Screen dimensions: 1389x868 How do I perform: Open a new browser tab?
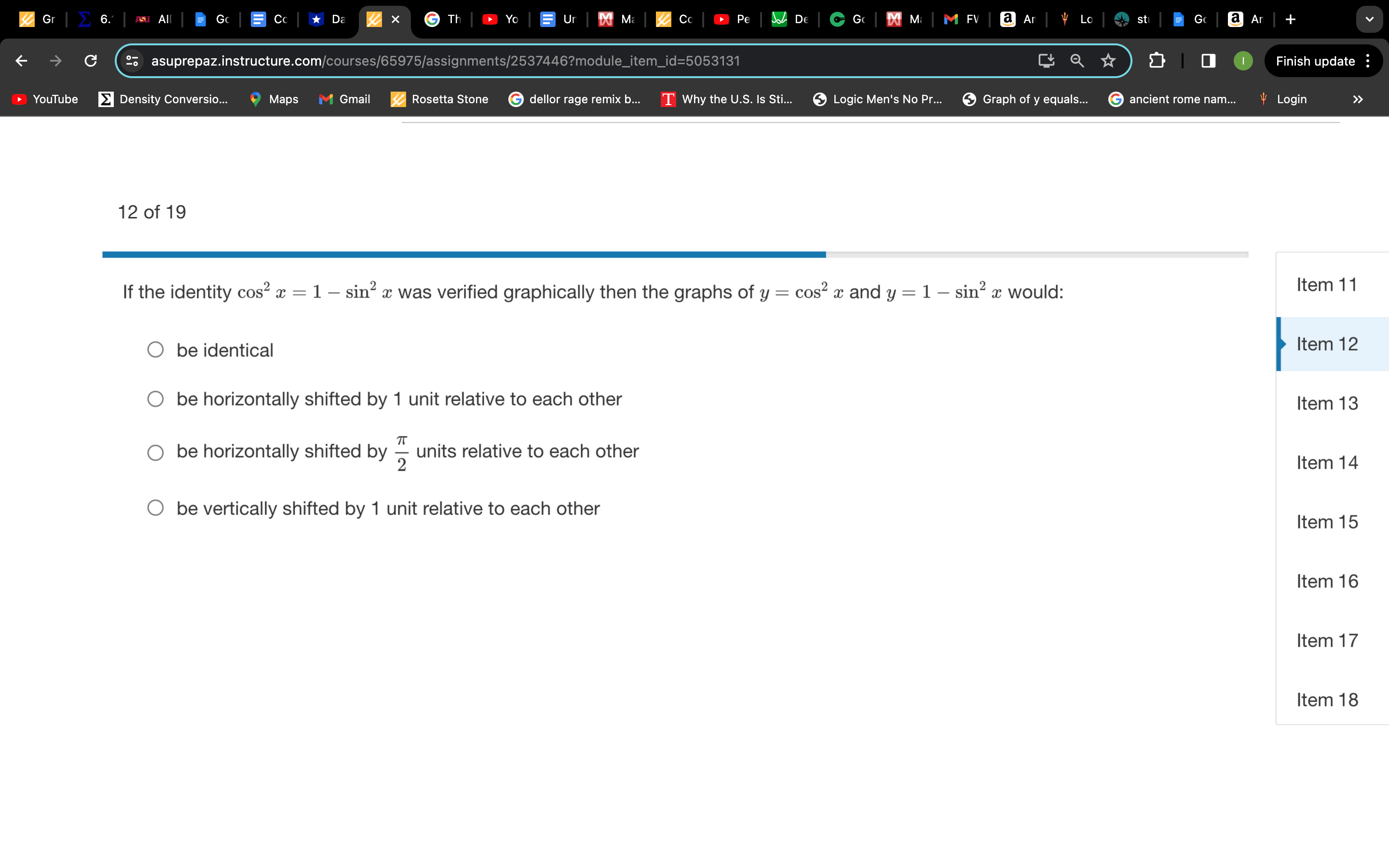point(1290,19)
